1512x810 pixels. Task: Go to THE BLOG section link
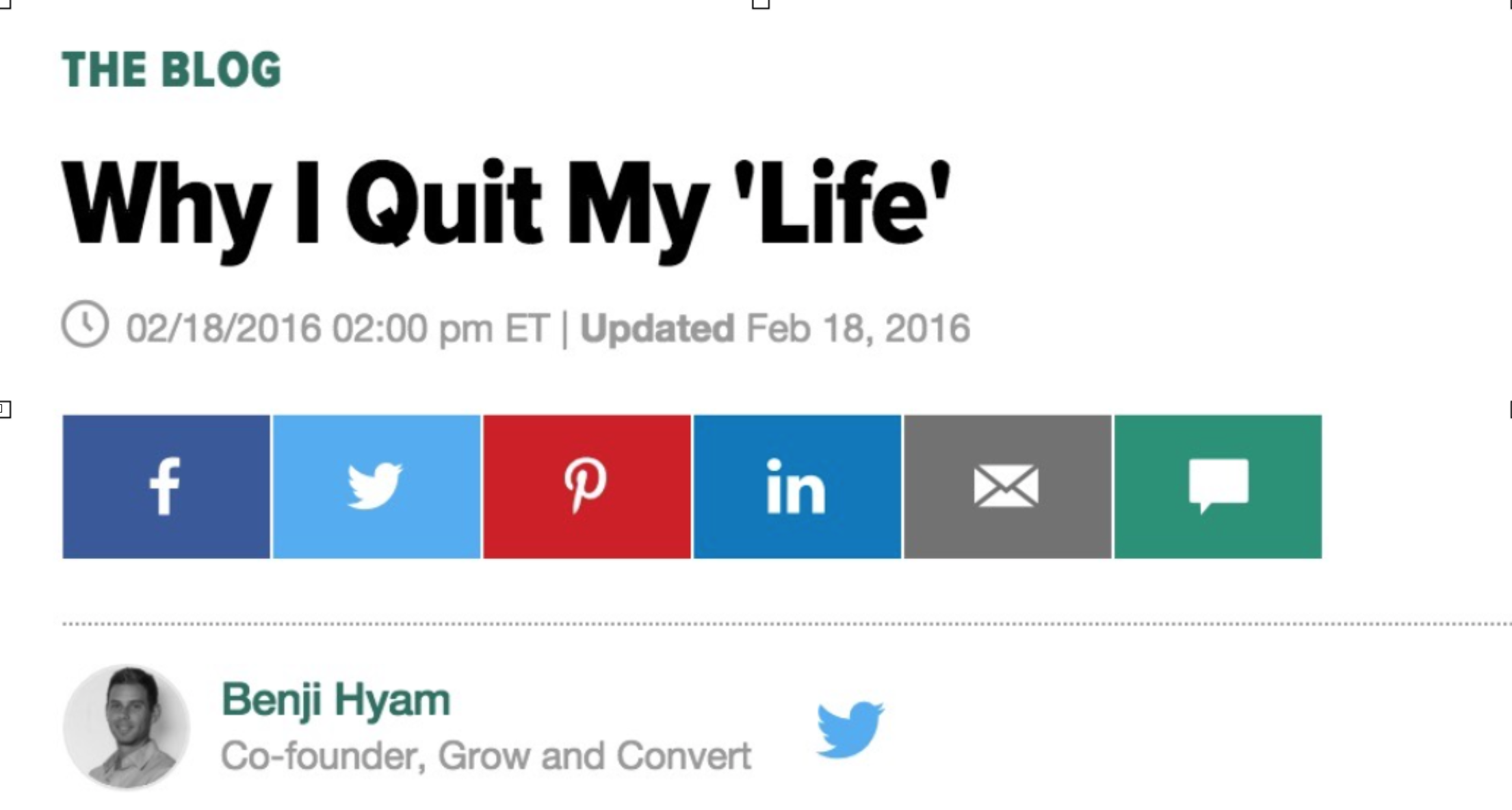point(171,69)
